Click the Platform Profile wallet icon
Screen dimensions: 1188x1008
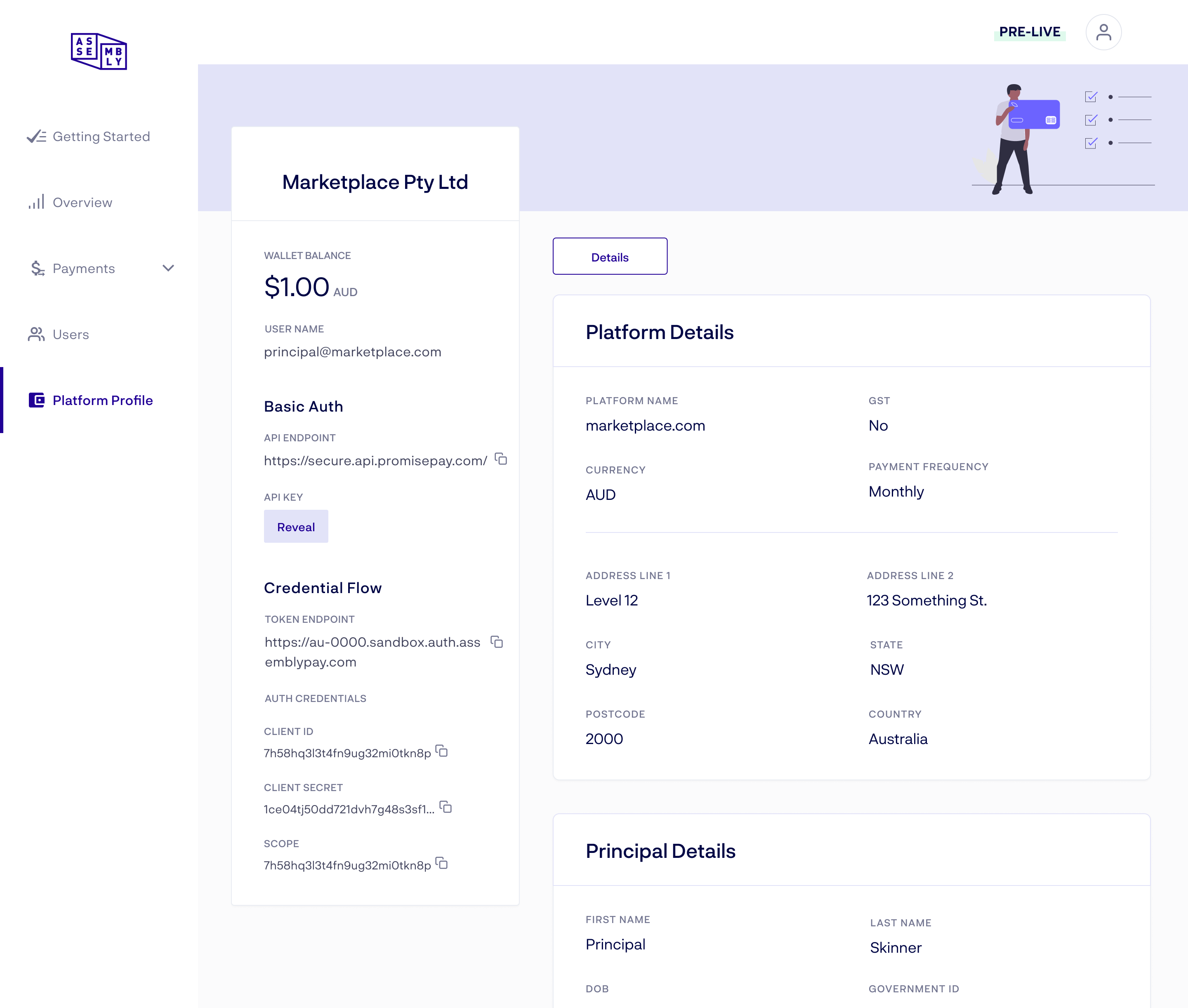pos(37,400)
